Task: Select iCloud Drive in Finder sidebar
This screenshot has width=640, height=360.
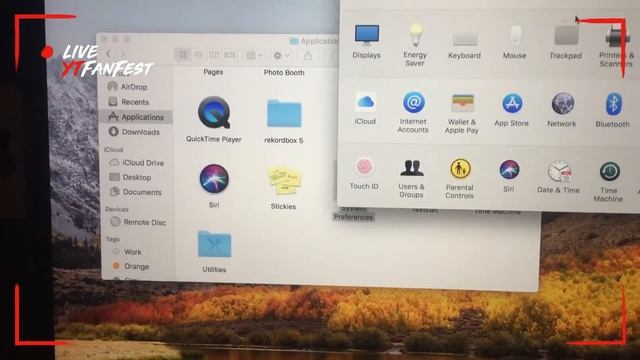Action: [x=137, y=162]
